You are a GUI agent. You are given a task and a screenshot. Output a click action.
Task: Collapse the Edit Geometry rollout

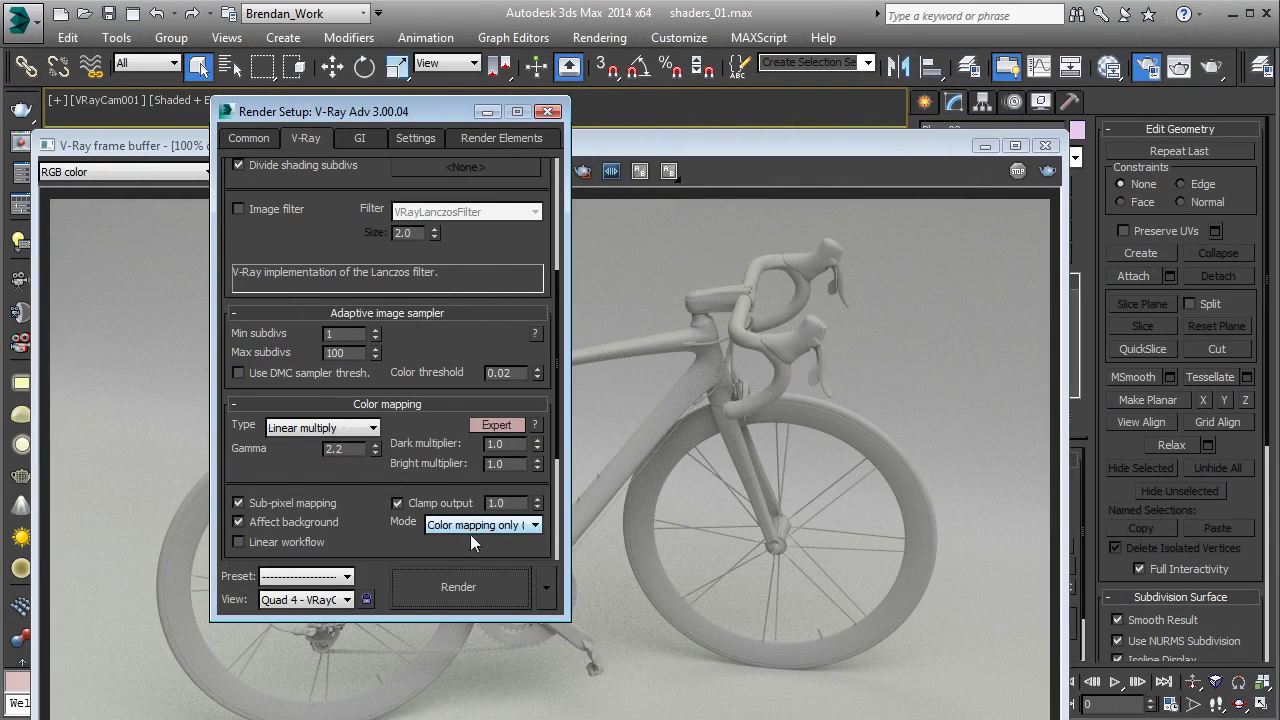click(1180, 129)
